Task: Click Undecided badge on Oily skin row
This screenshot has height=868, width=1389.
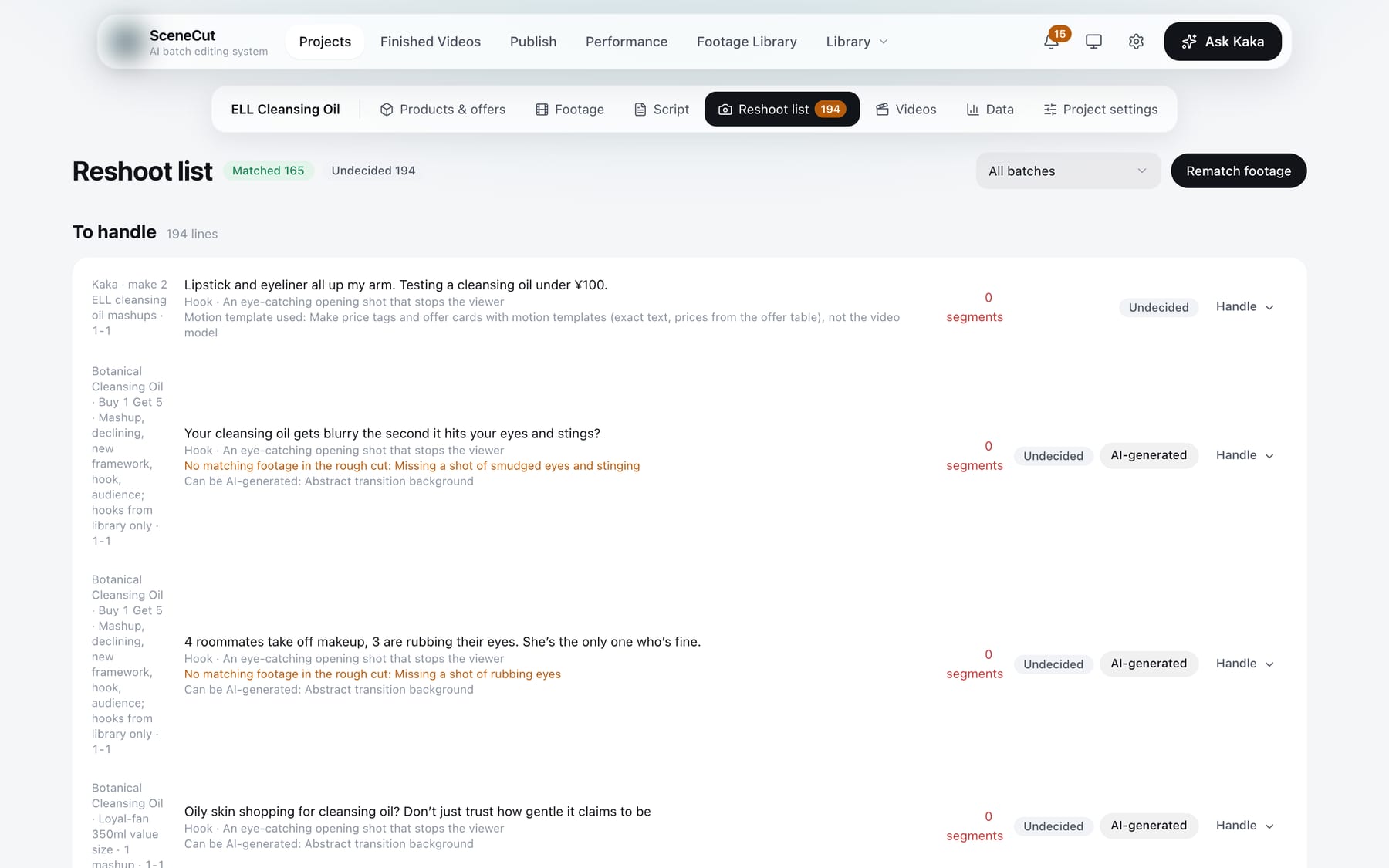Action: coord(1053,826)
